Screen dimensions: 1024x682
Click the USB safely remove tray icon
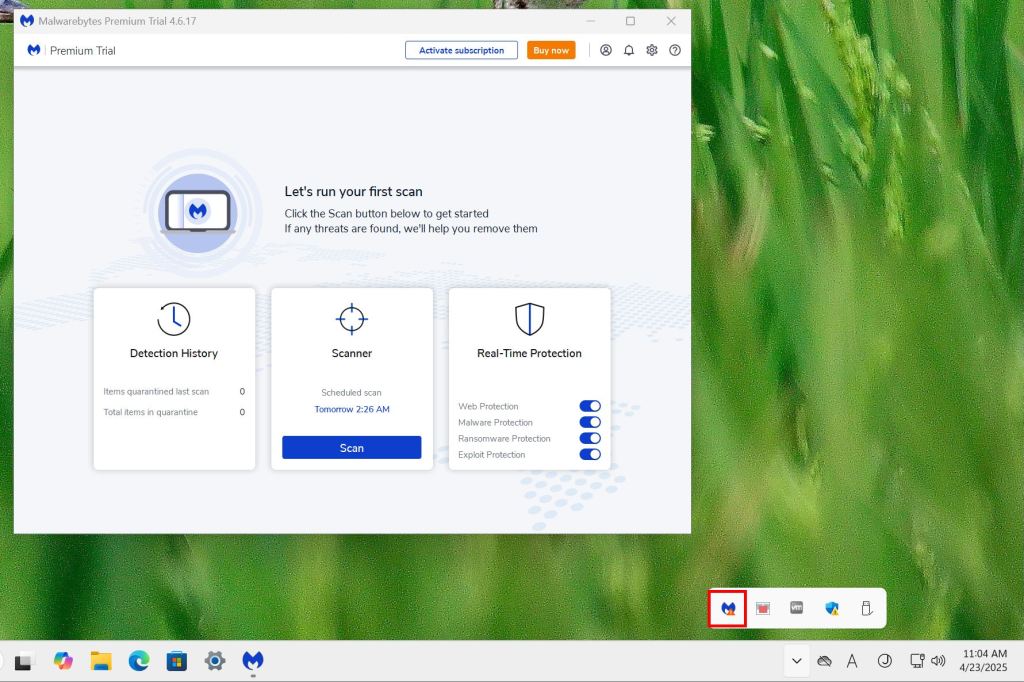[x=866, y=608]
